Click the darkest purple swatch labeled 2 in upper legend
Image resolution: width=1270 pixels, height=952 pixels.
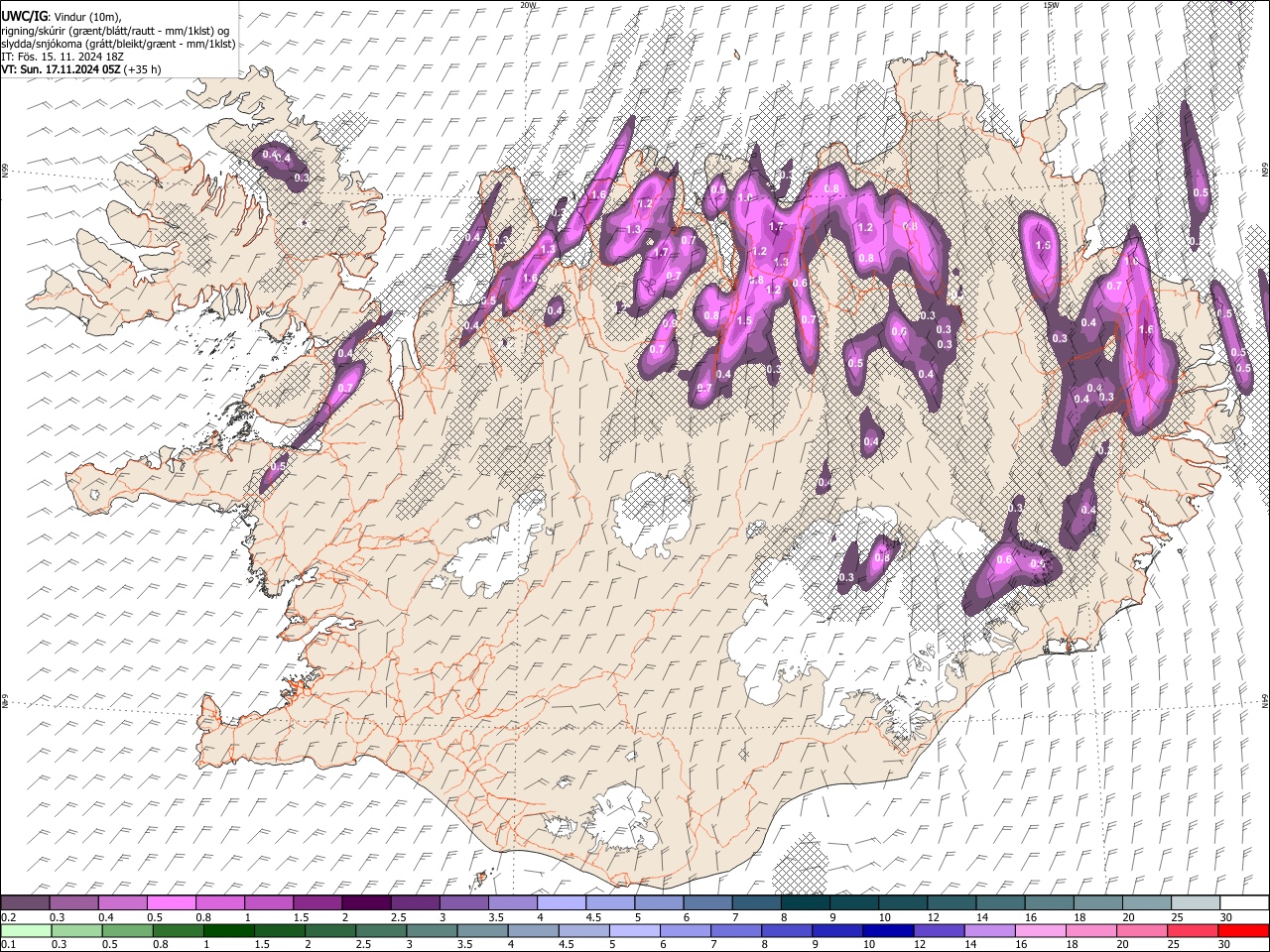pos(365,902)
